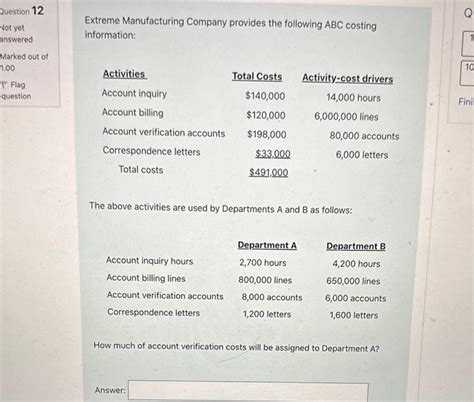Click the Department A column header

click(x=267, y=245)
